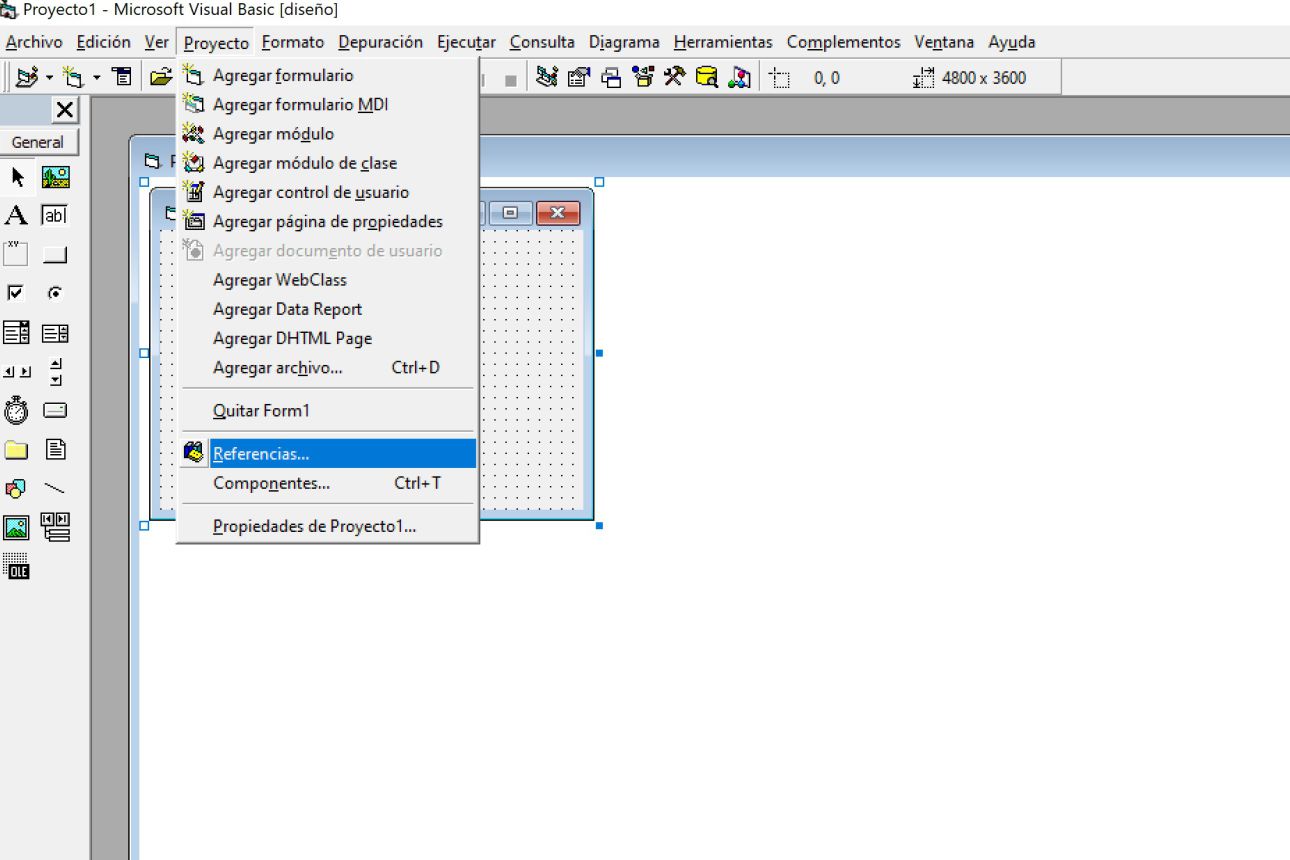Open the Ayuda menu
The height and width of the screenshot is (860, 1290).
(x=1011, y=42)
